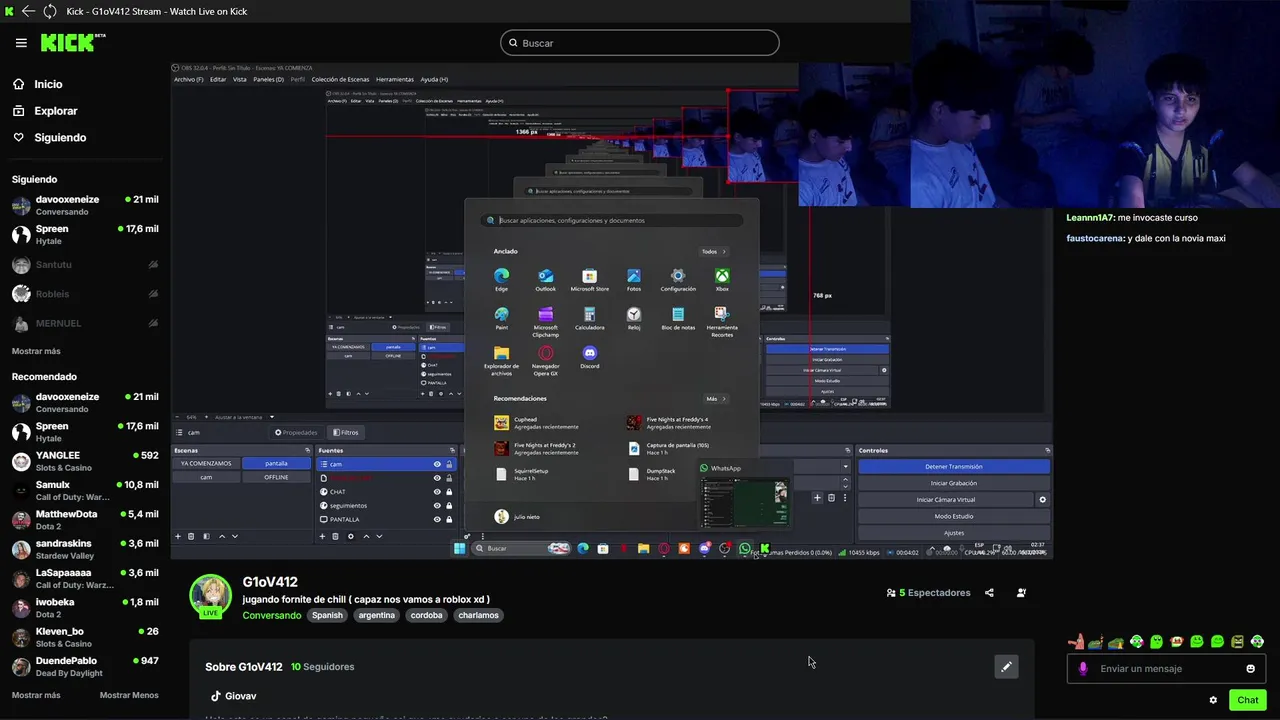Click the green Chat send button
Viewport: 1280px width, 720px height.
tap(1248, 700)
